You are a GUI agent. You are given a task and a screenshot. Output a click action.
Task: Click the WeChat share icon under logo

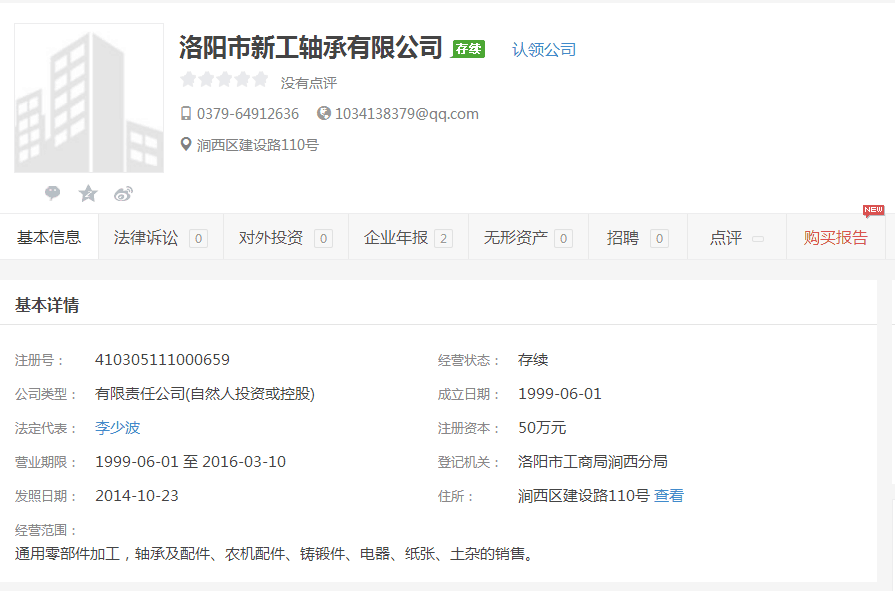coord(53,193)
